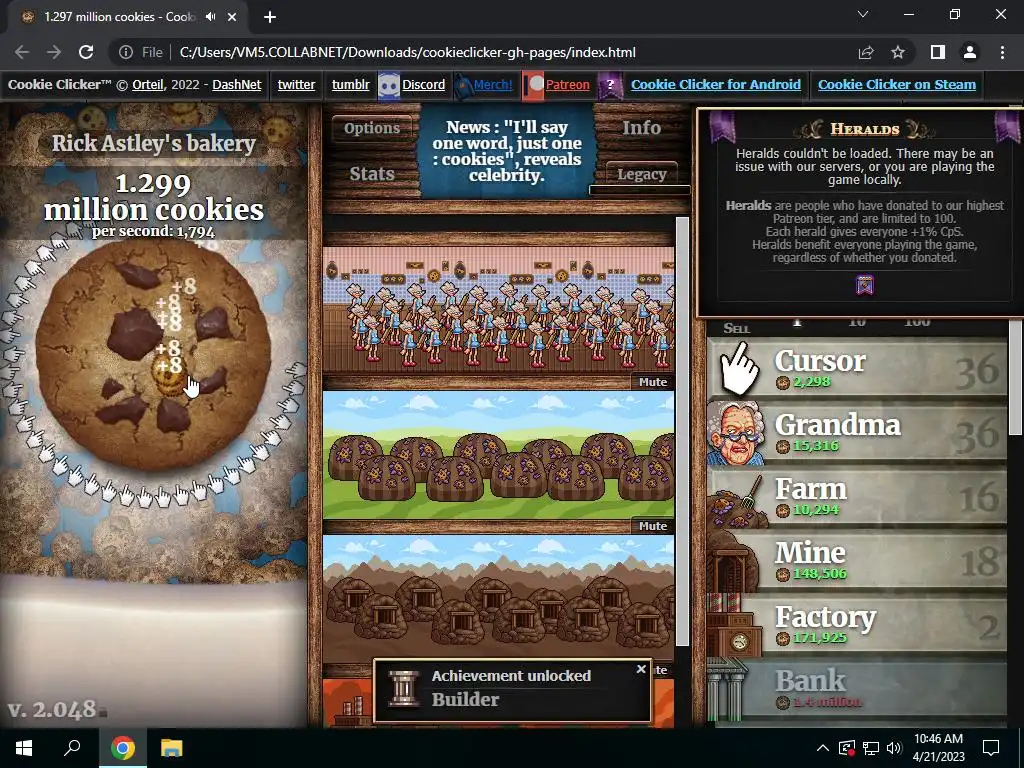The height and width of the screenshot is (768, 1024).
Task: Open Chrome three-dot menu
Action: click(x=1002, y=52)
